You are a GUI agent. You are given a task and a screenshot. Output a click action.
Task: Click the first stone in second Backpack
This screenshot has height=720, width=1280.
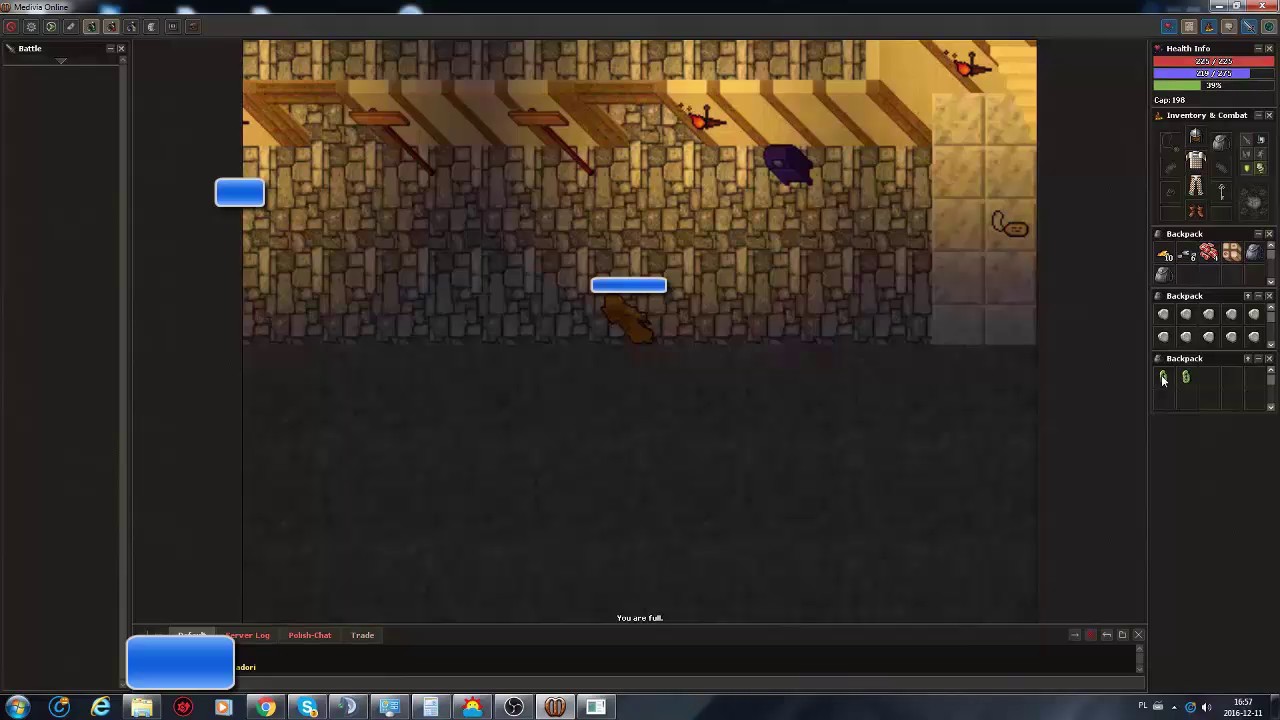tap(1164, 315)
